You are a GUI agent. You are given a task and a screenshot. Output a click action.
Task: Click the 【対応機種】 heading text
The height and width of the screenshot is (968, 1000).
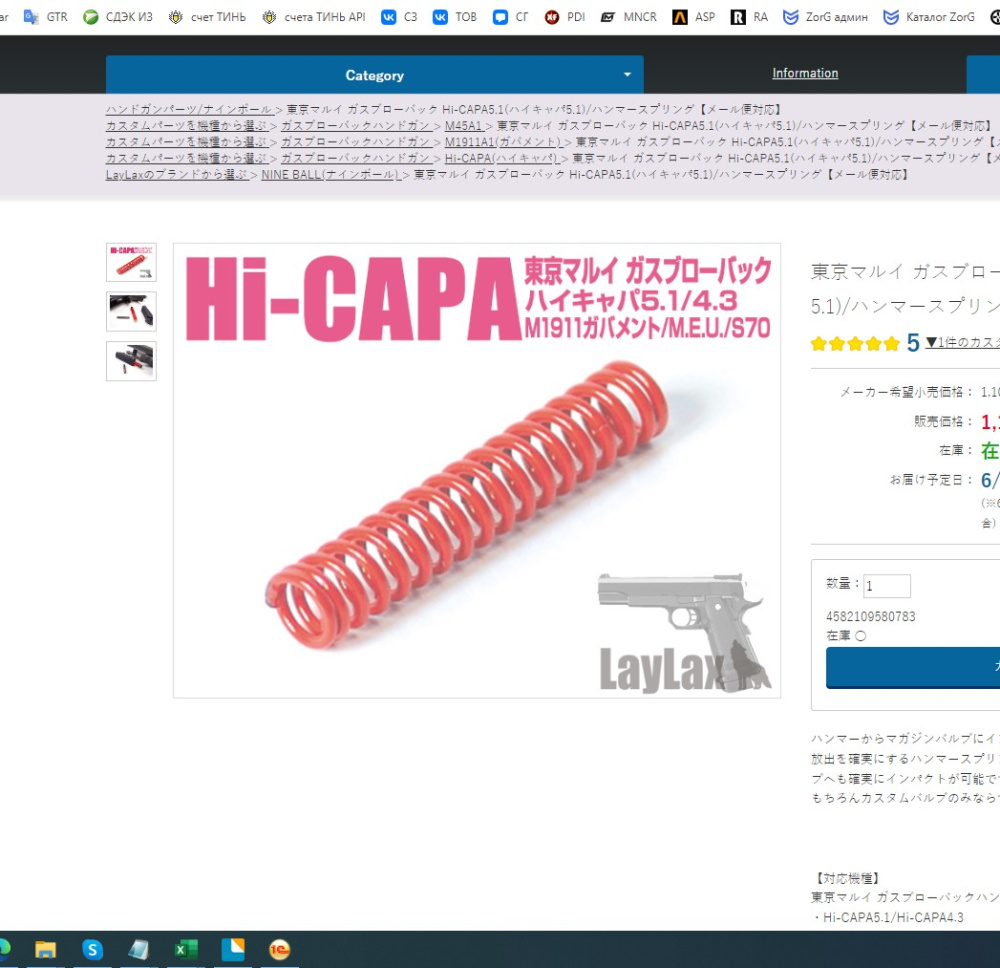point(848,878)
